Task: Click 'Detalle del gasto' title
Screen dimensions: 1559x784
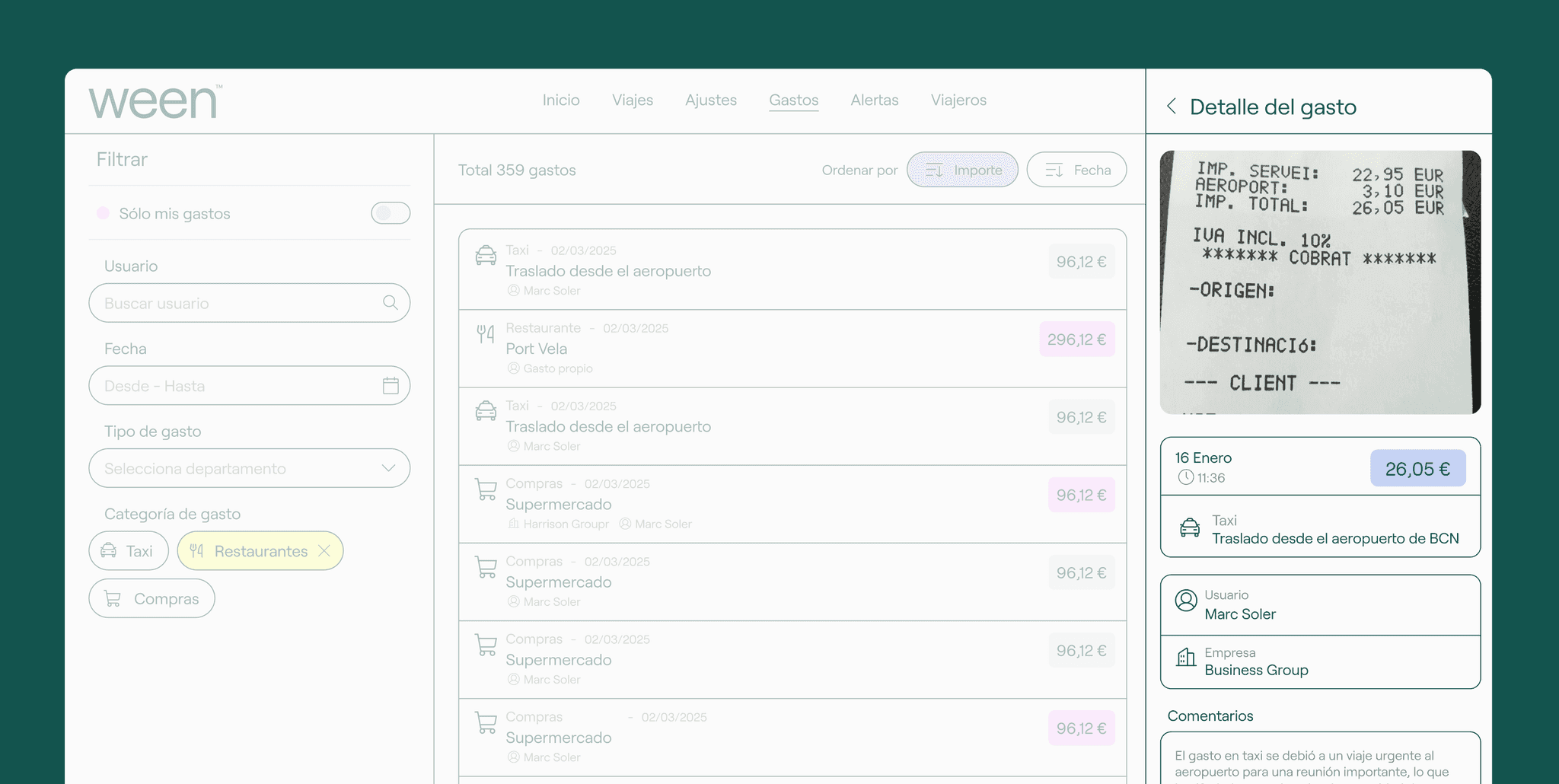Action: 1273,107
